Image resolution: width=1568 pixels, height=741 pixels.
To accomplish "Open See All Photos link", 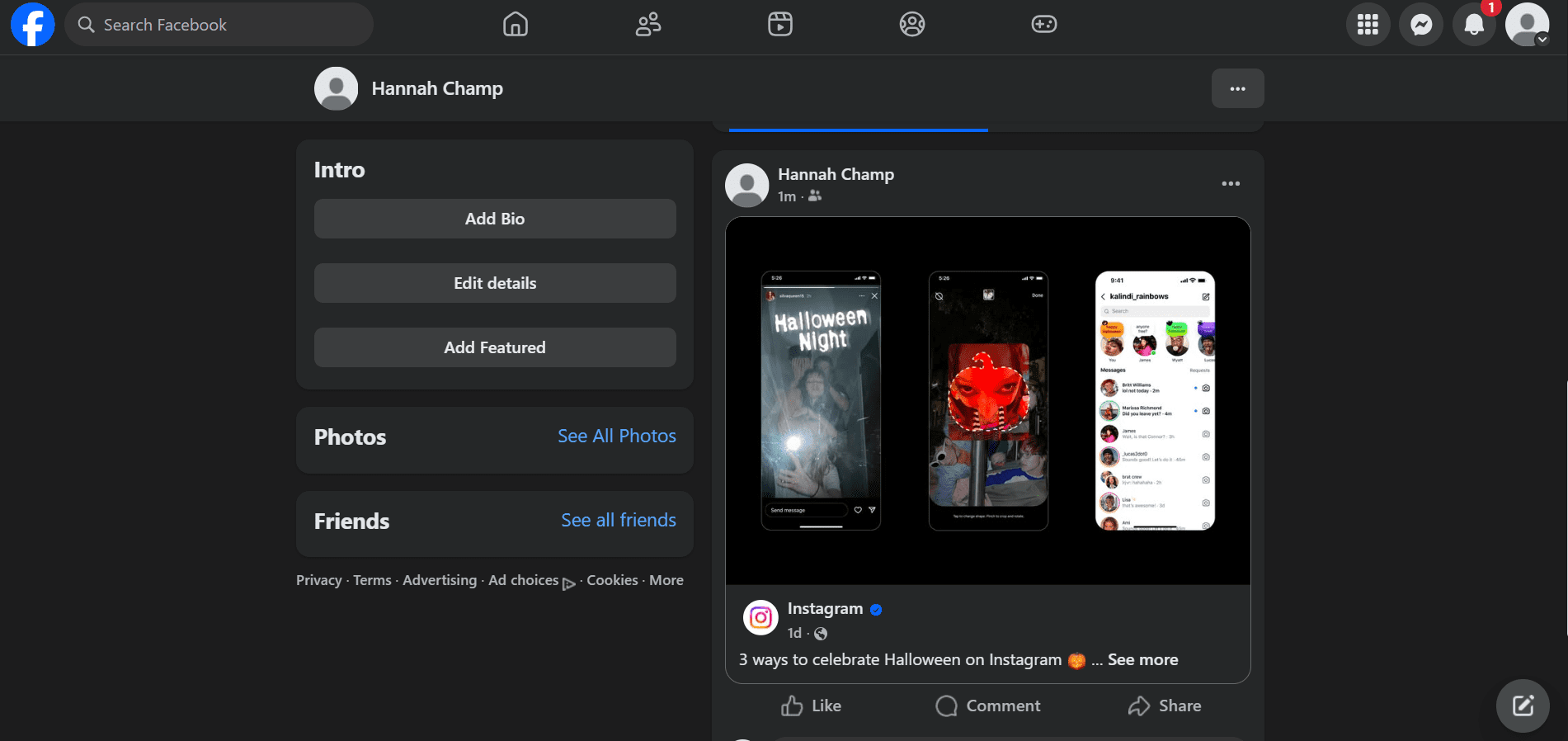I will click(x=616, y=437).
